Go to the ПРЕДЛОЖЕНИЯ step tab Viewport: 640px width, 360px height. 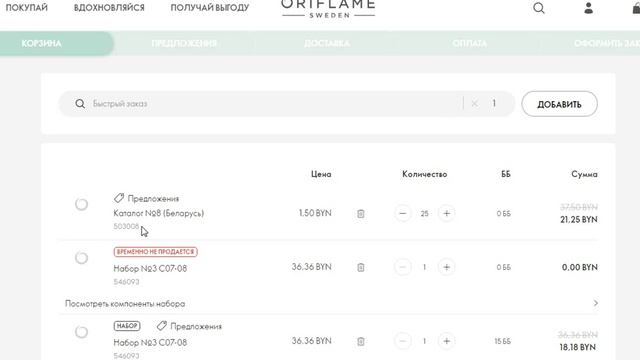click(x=184, y=43)
